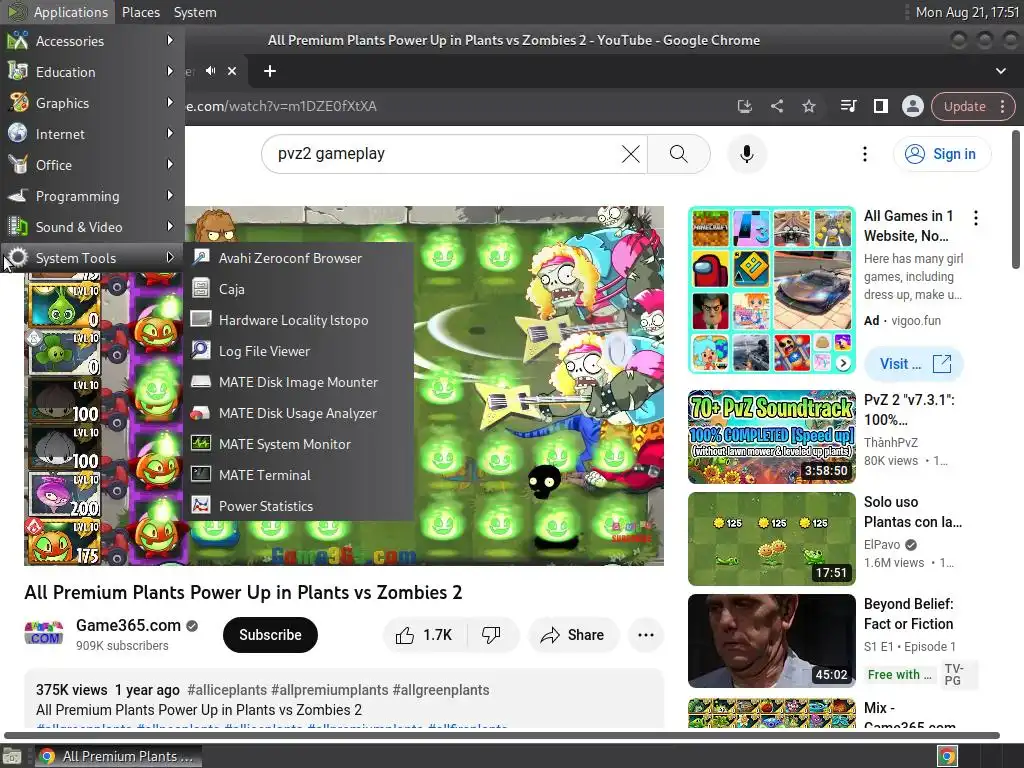
Task: Click the page vertical scrollbar
Action: 1016,199
